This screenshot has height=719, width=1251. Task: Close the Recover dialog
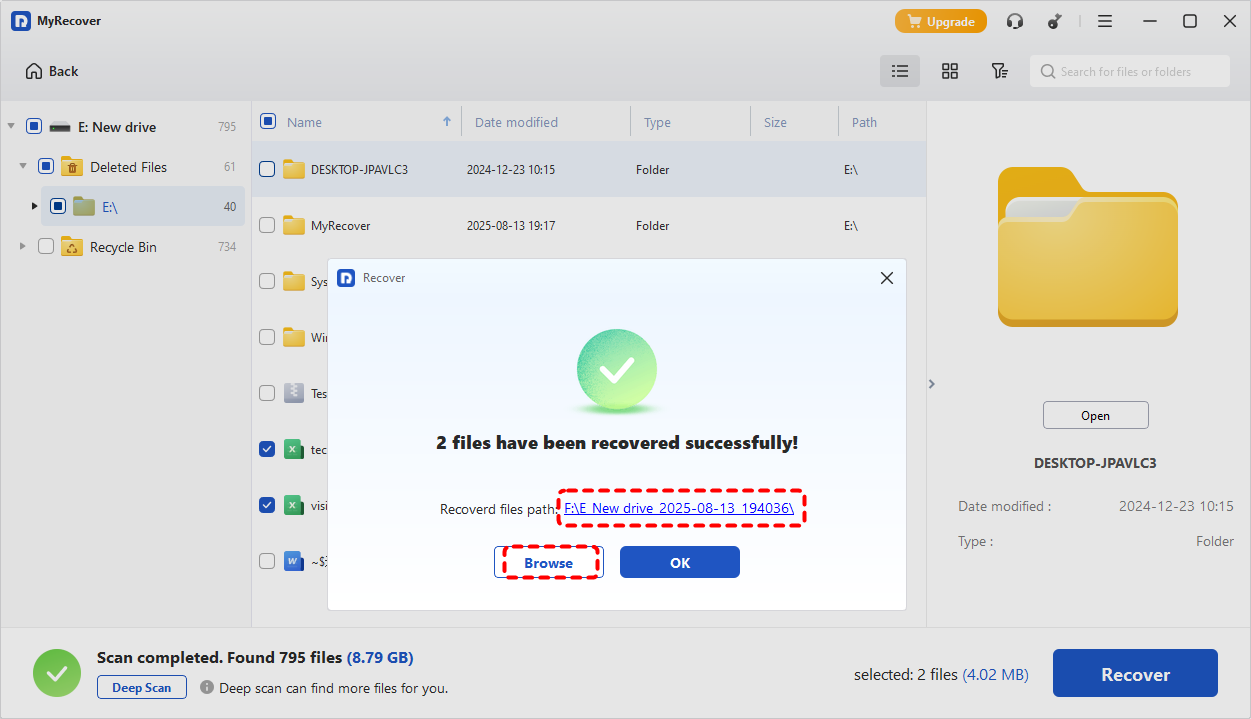coord(886,278)
